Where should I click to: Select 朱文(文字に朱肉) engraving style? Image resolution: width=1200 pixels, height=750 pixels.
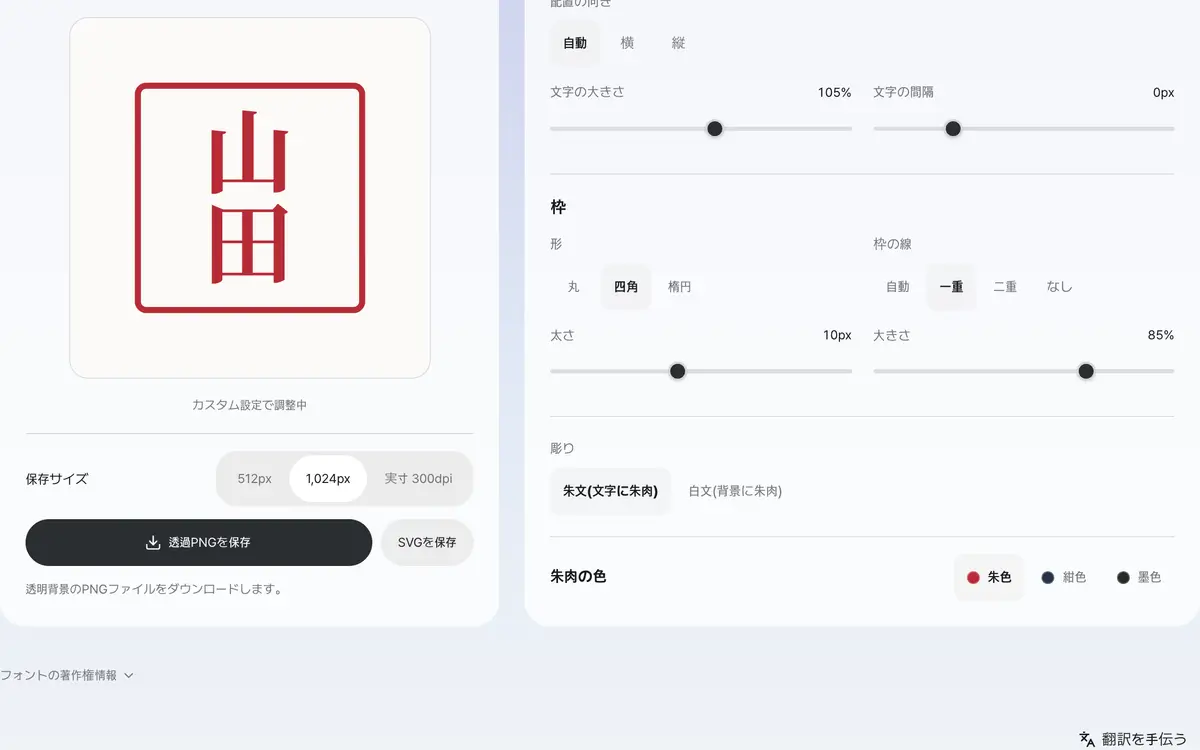[610, 491]
